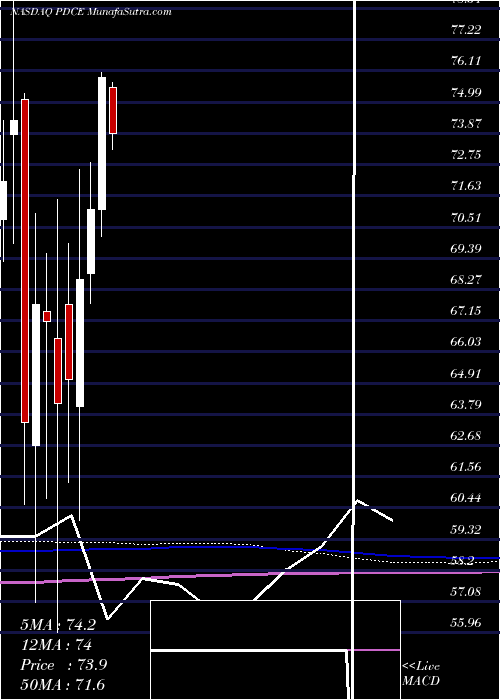Click the 73.87 price axis label
This screenshot has height=700, width=500.
coord(466,124)
